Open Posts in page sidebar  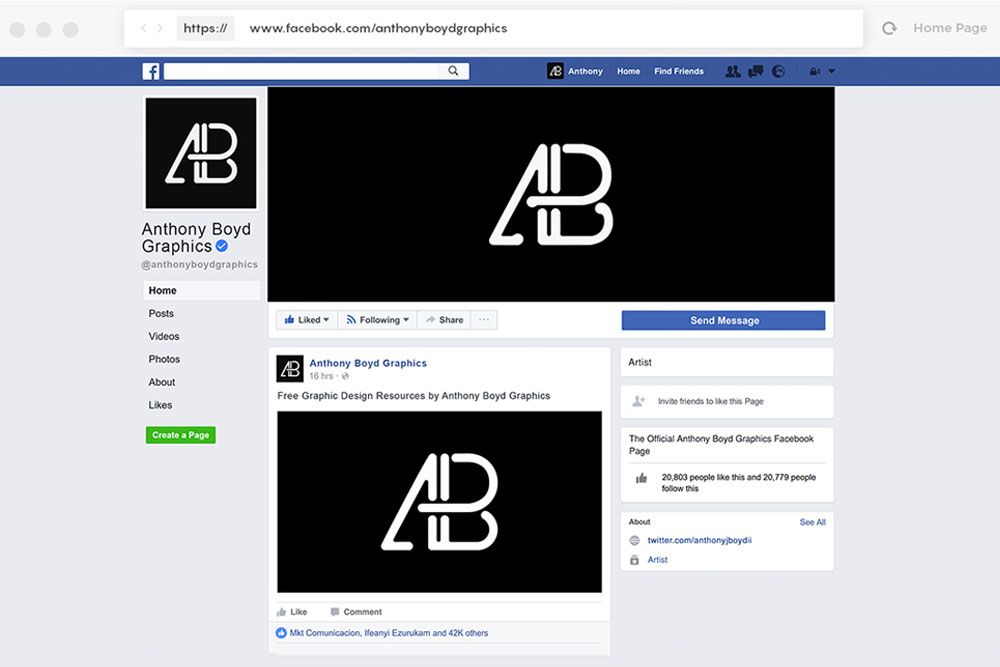[161, 314]
